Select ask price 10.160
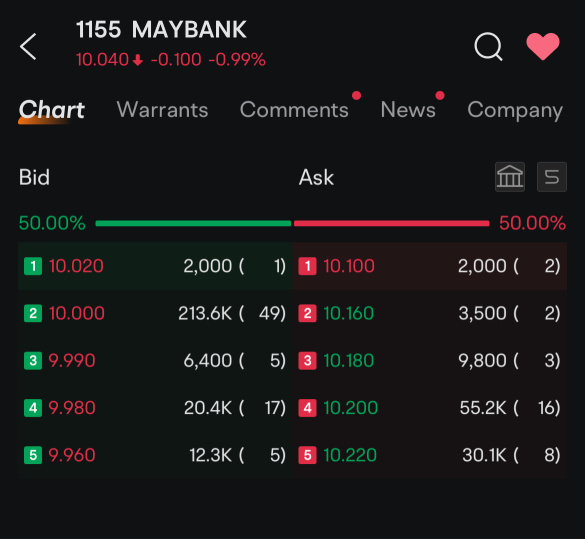This screenshot has height=539, width=585. (x=348, y=313)
